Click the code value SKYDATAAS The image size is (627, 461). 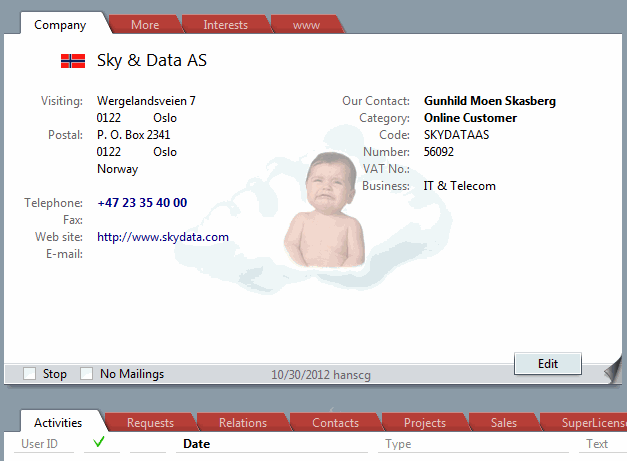(456, 135)
